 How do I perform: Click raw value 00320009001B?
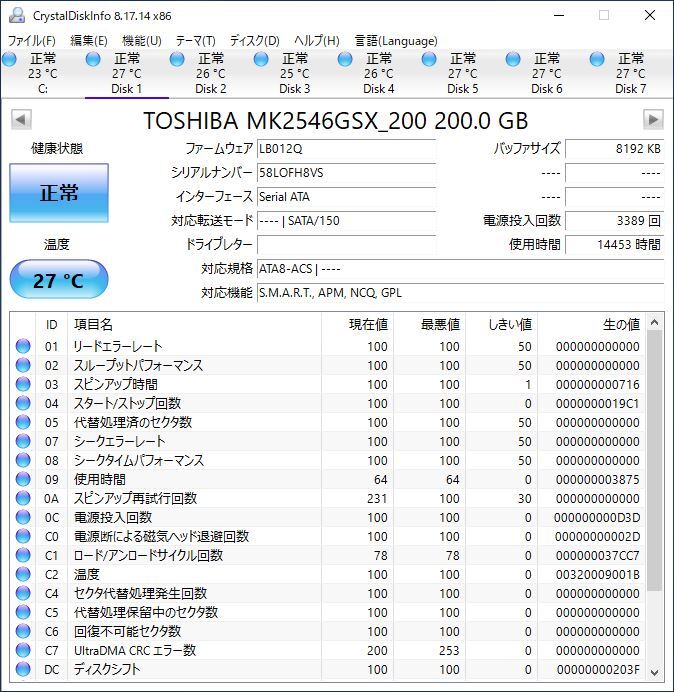pyautogui.click(x=598, y=575)
